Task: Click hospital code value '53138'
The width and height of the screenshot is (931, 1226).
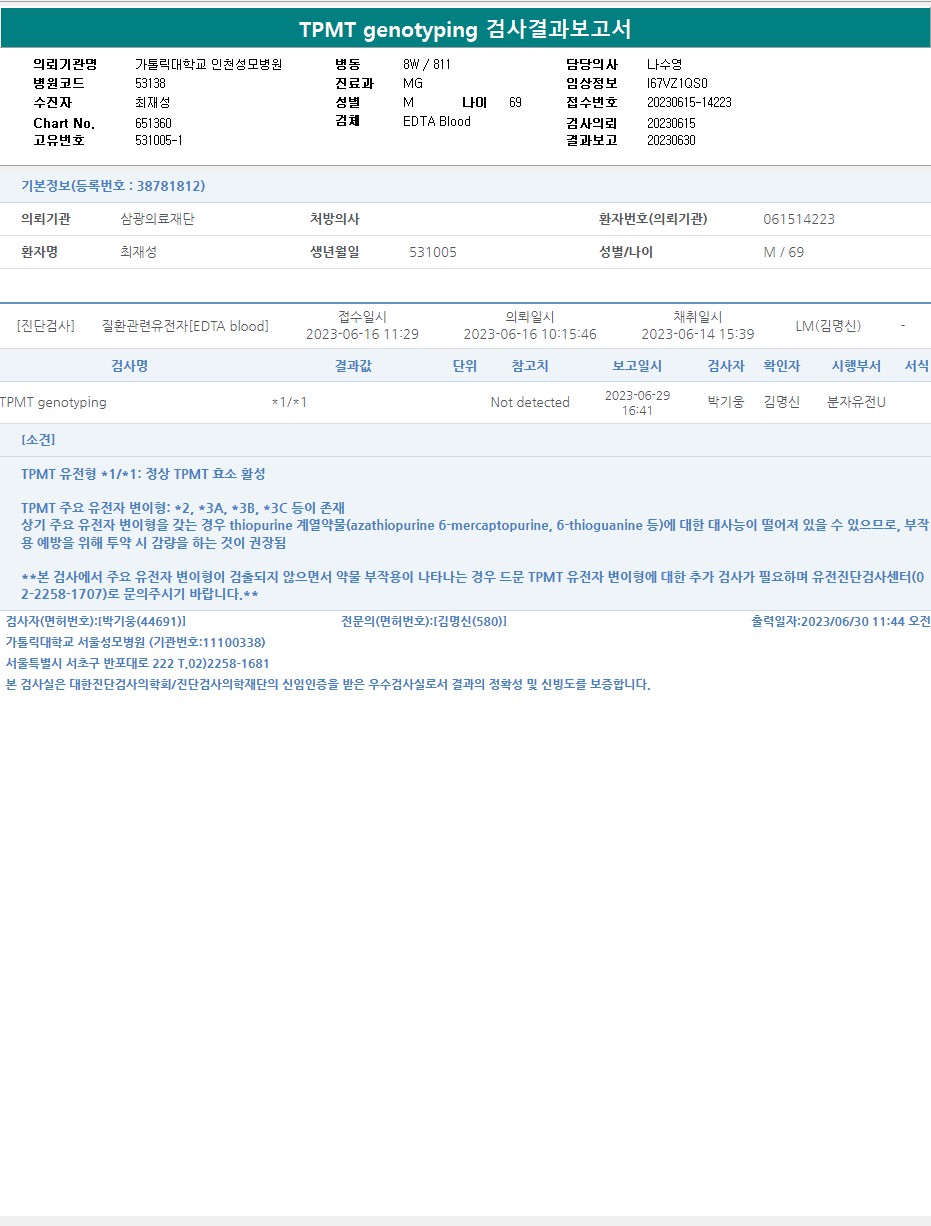Action: click(150, 83)
